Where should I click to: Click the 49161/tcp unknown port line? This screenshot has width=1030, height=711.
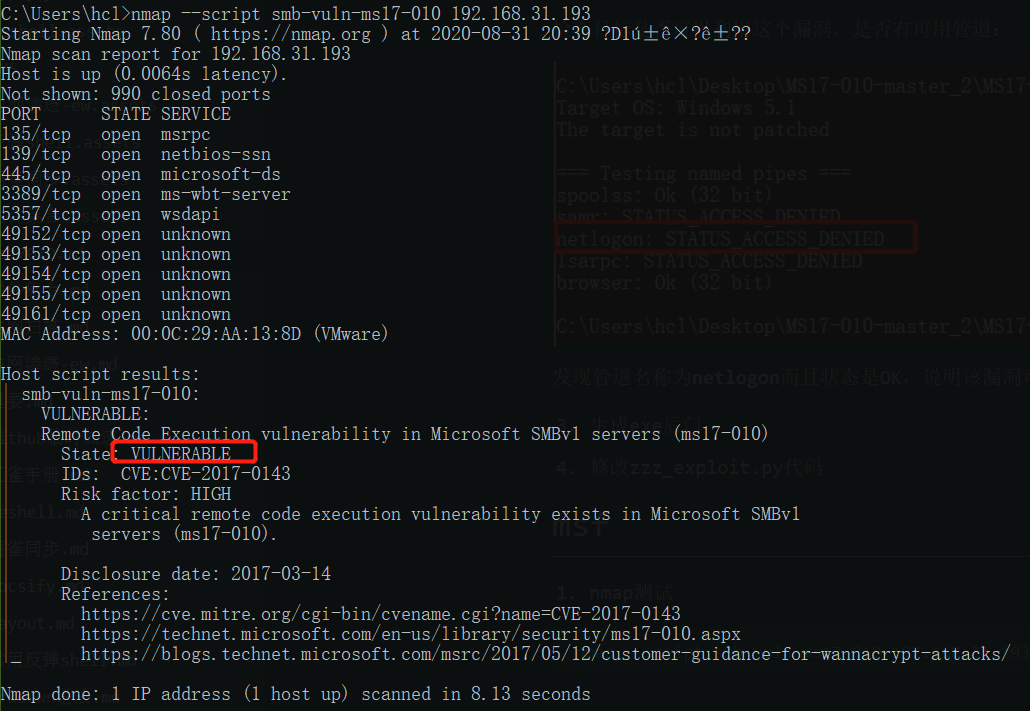(x=116, y=313)
